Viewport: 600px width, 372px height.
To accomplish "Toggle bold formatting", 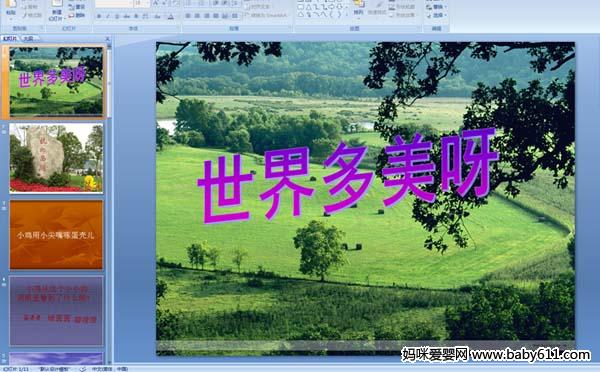I will [x=99, y=16].
